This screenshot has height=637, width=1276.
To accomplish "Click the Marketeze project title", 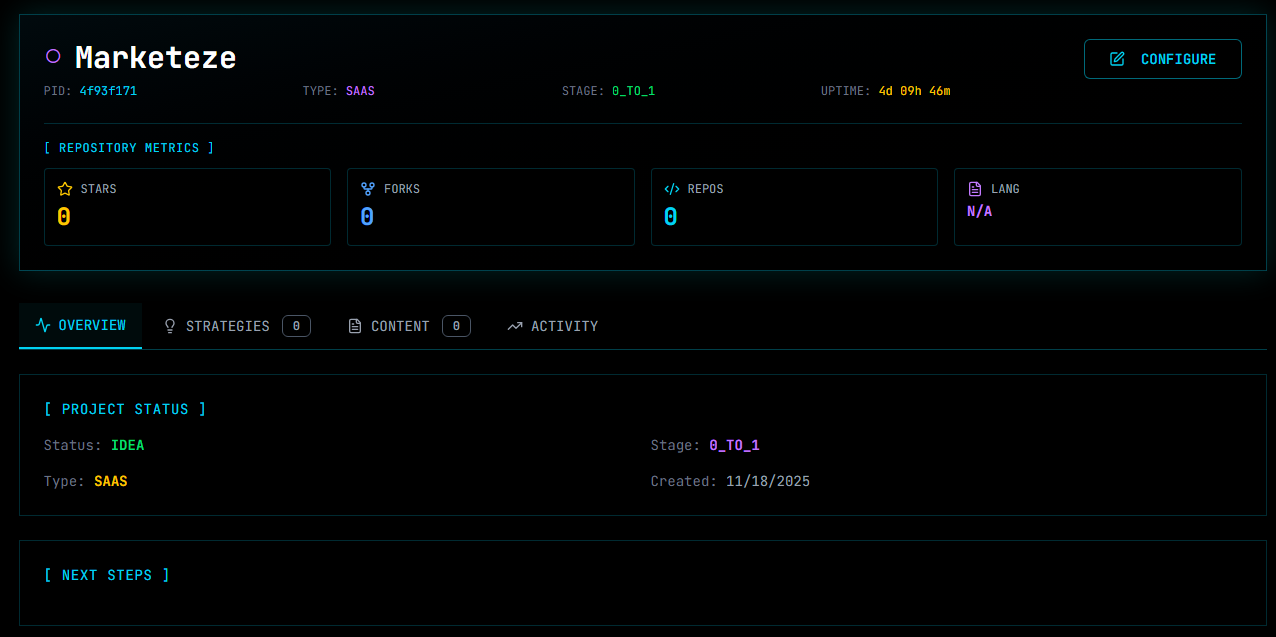I will click(x=155, y=57).
